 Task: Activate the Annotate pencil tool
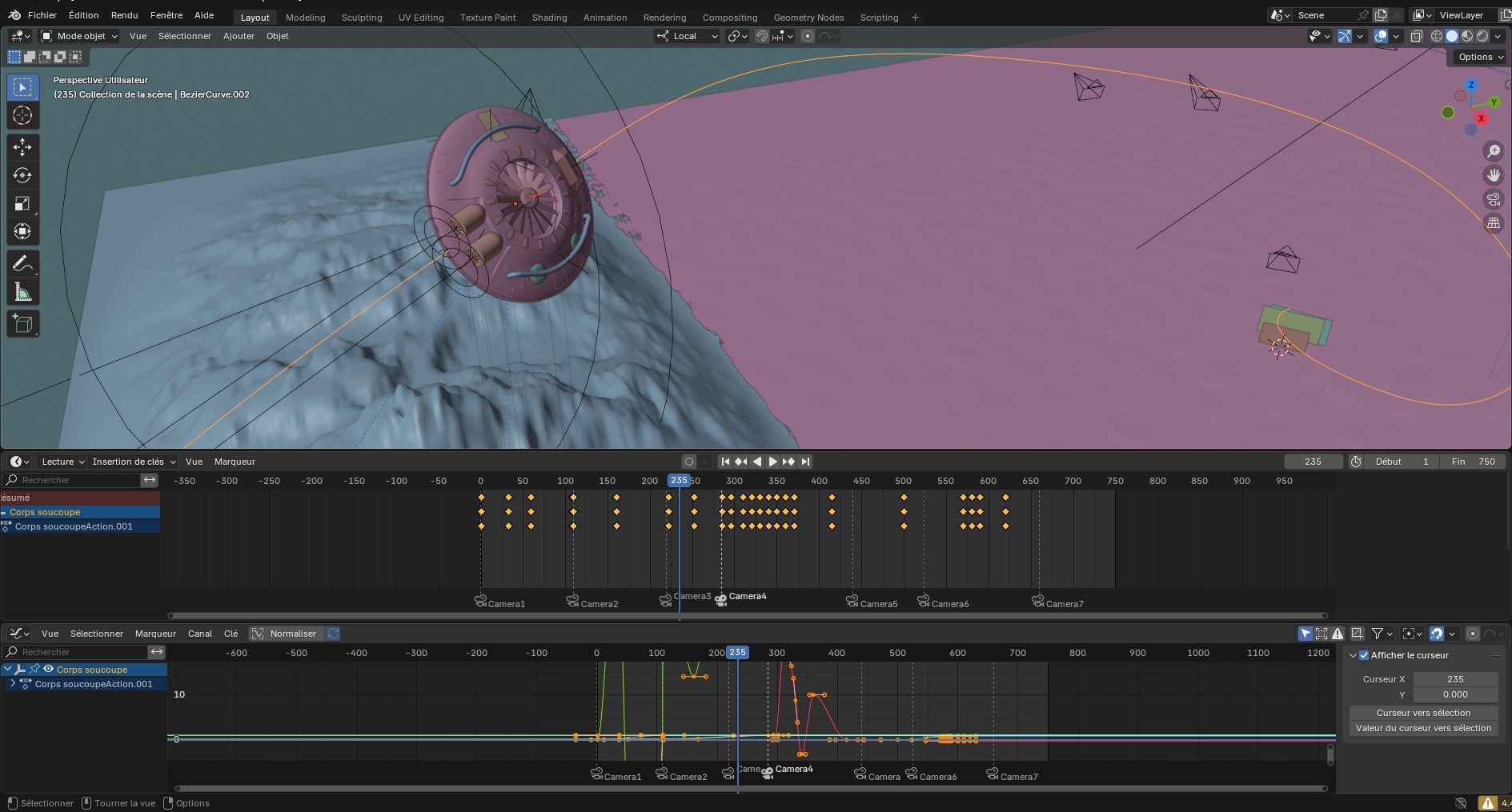coord(22,263)
